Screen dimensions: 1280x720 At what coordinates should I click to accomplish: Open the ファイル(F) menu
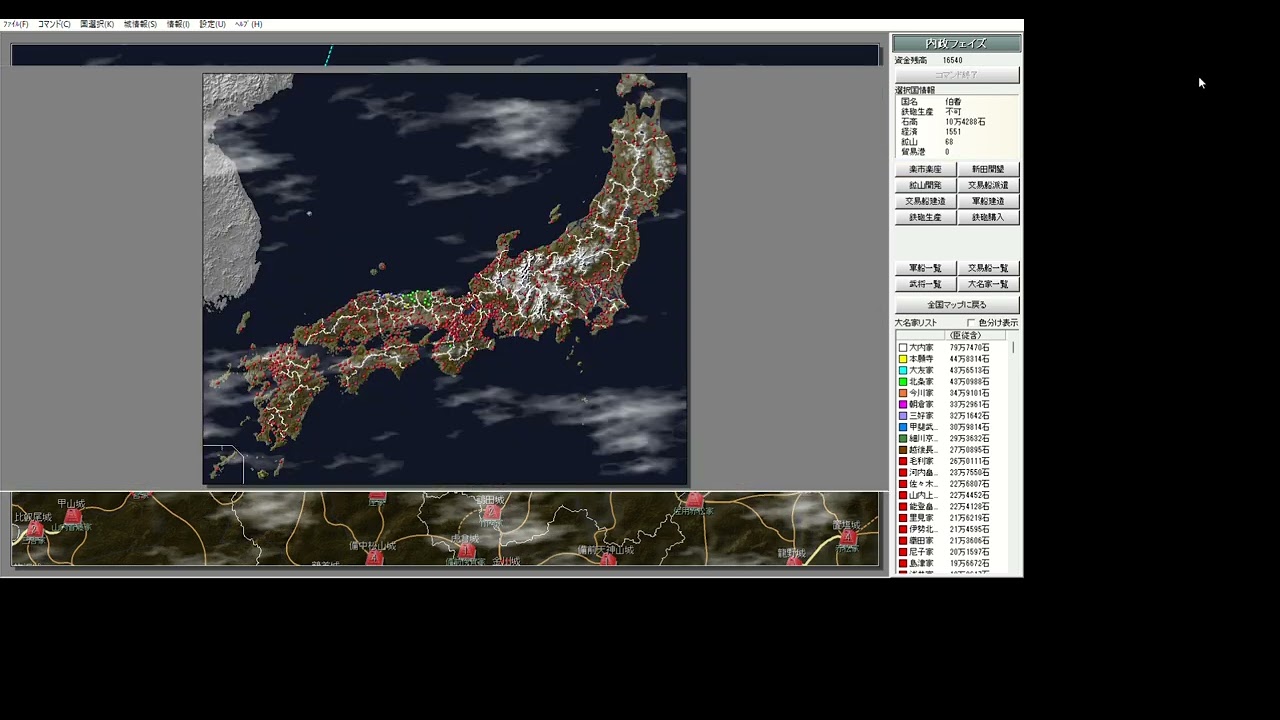15,24
